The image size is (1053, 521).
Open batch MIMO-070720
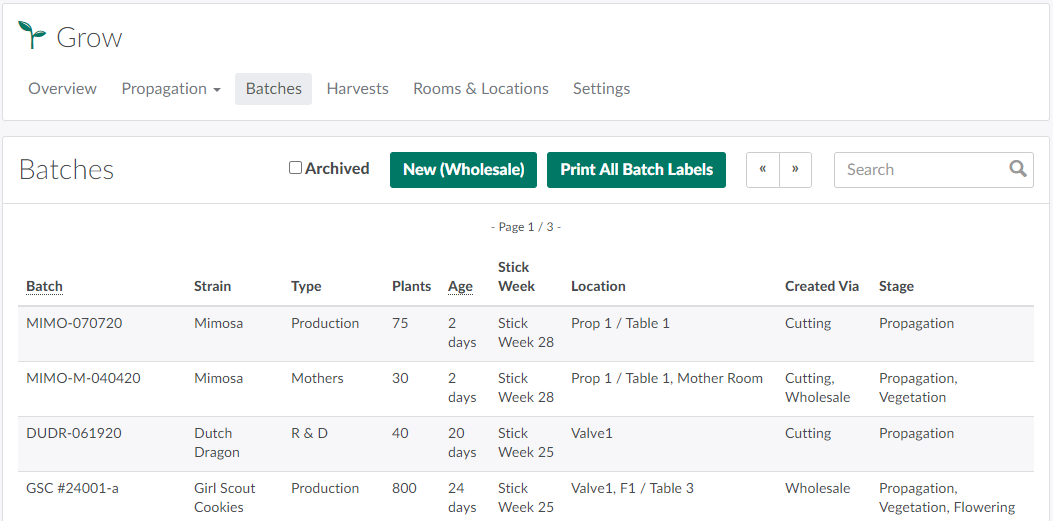tap(74, 323)
